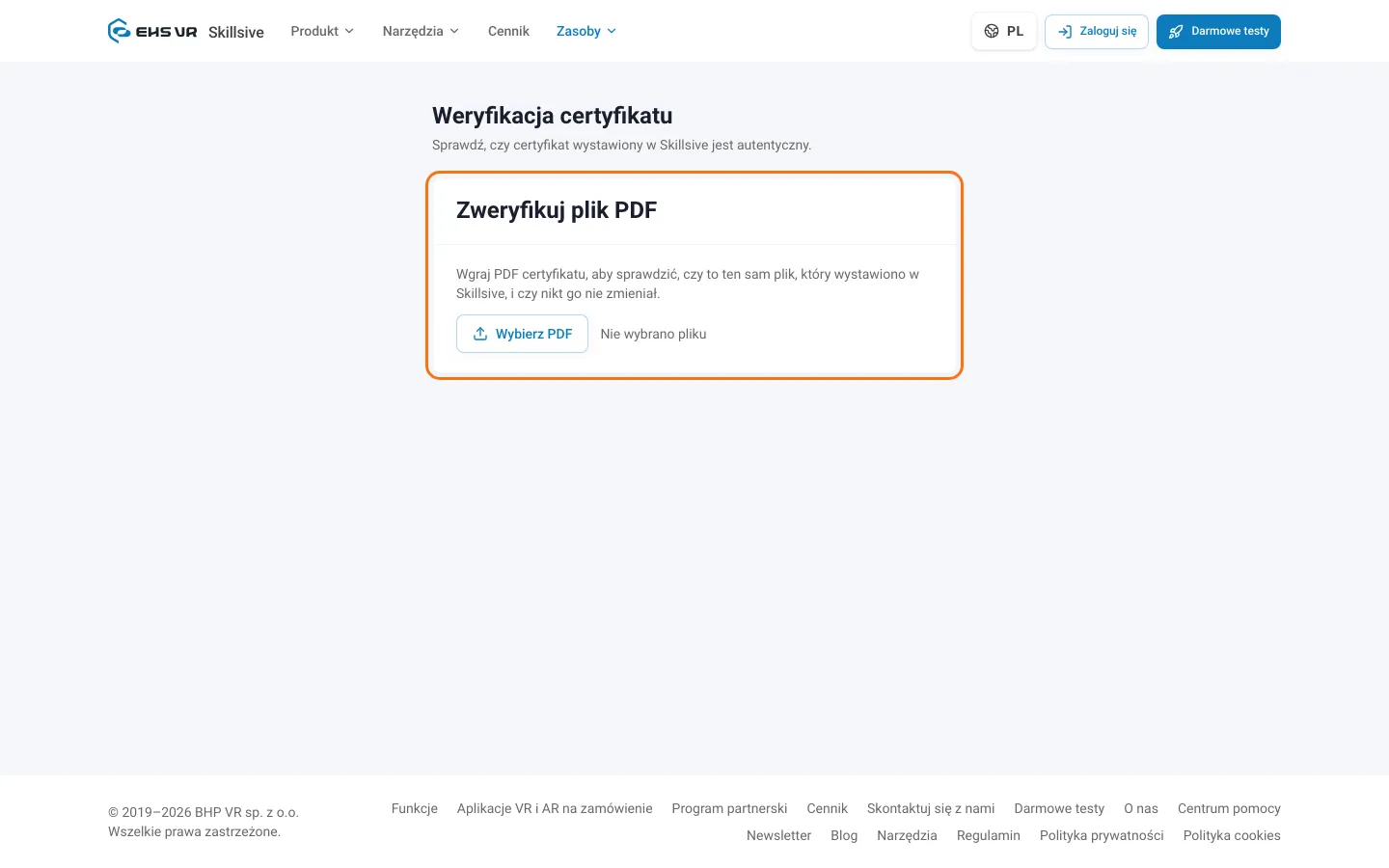This screenshot has width=1389, height=868.
Task: Click the 'Weryfikacja certyfikatu' page heading
Action: [x=553, y=116]
